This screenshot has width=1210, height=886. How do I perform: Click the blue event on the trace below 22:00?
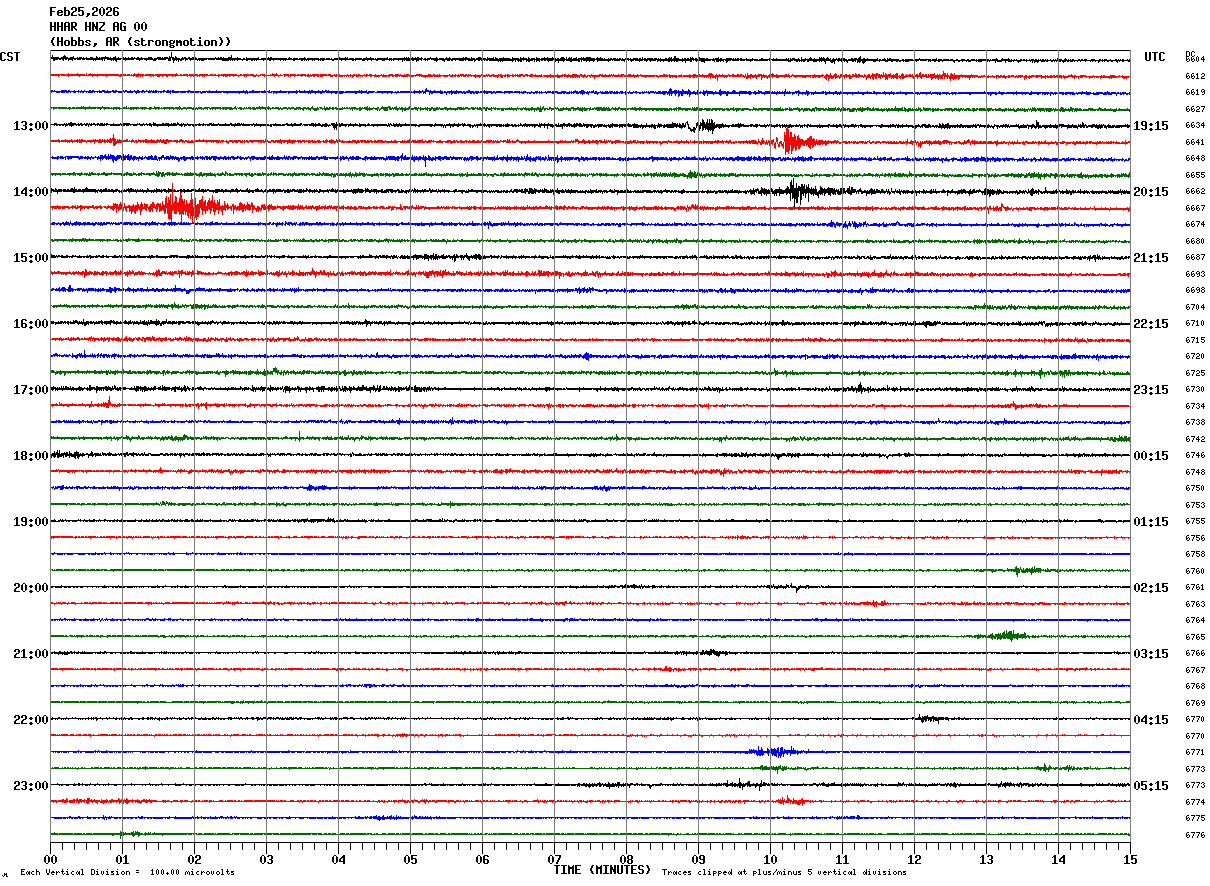(772, 751)
